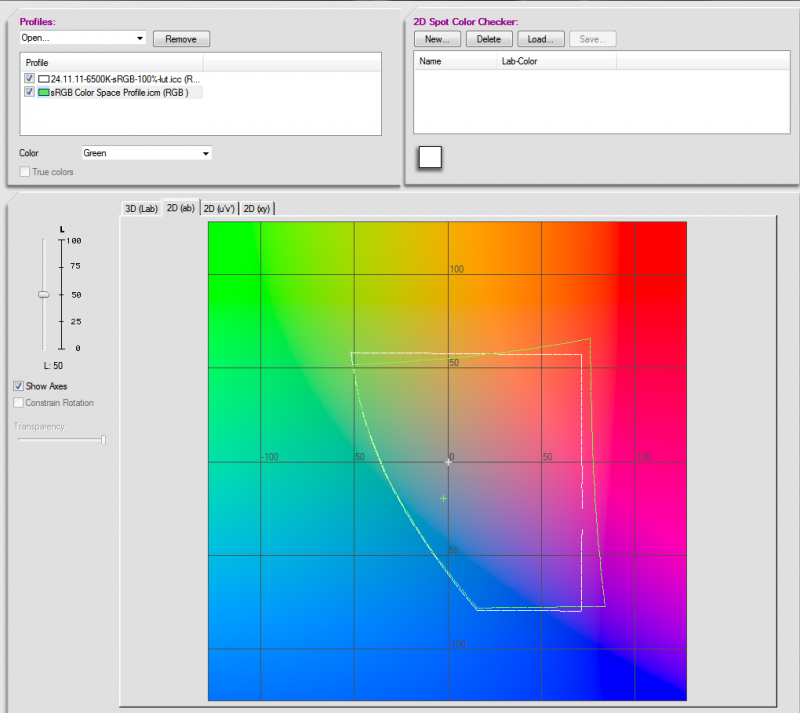Click the Lab-Color column header
800x713 pixels.
click(557, 61)
